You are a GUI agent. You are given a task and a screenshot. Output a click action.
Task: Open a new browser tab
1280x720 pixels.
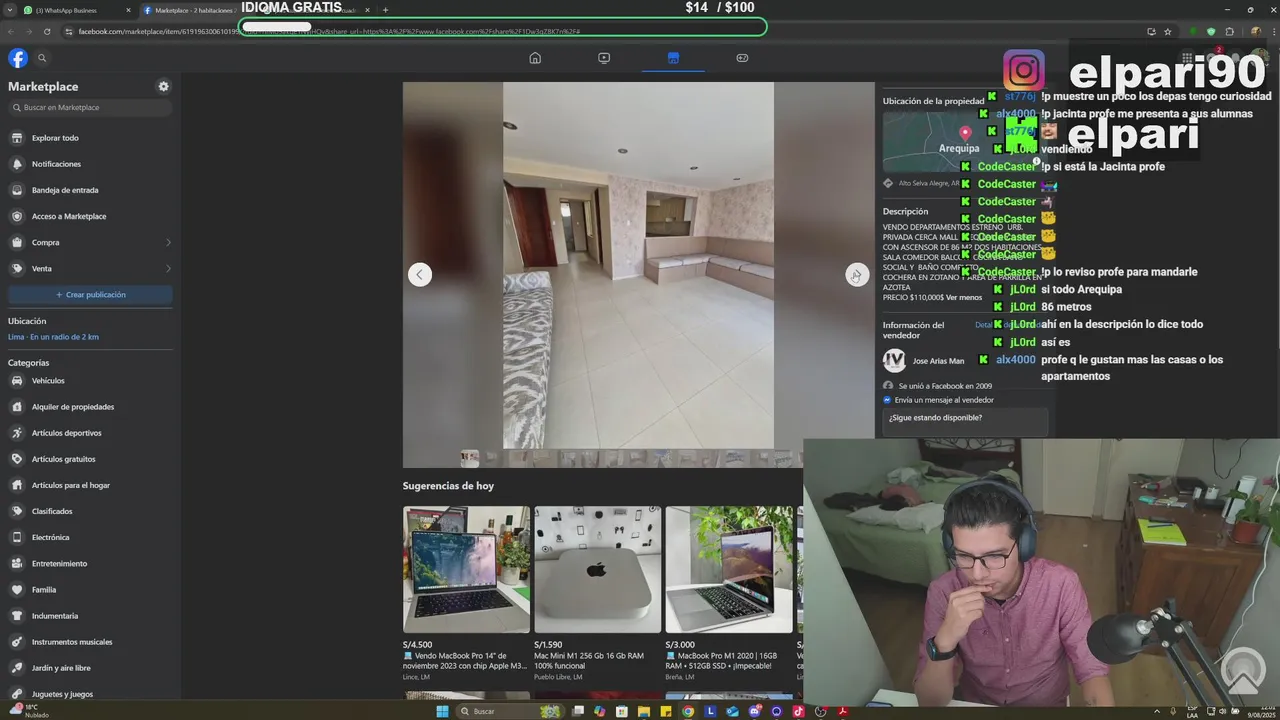pos(385,10)
